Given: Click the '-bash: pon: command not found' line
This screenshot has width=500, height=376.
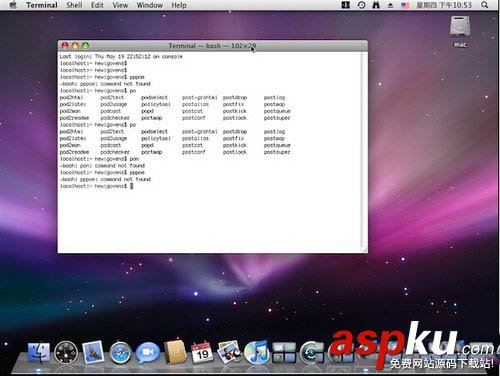Looking at the screenshot, I should (x=102, y=165).
